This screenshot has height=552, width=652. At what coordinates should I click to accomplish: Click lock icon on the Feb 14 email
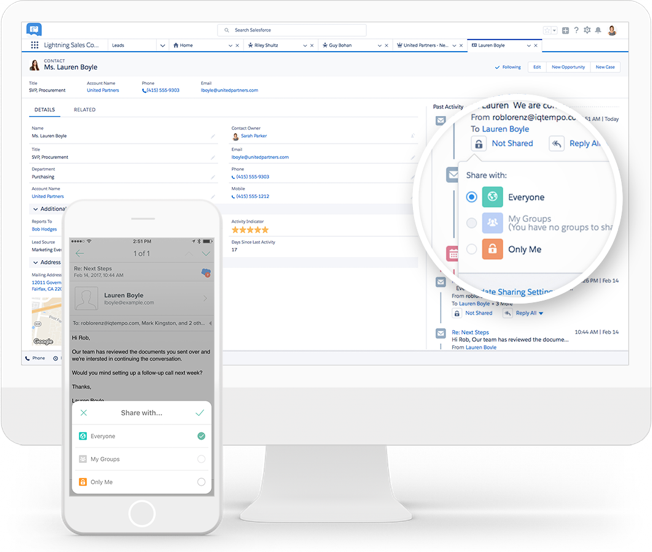click(457, 313)
